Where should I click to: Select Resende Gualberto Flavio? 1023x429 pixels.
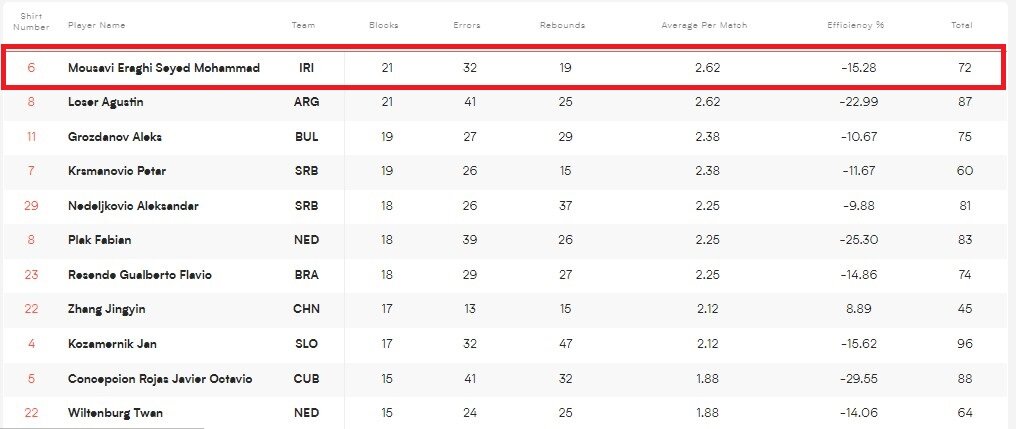[139, 275]
